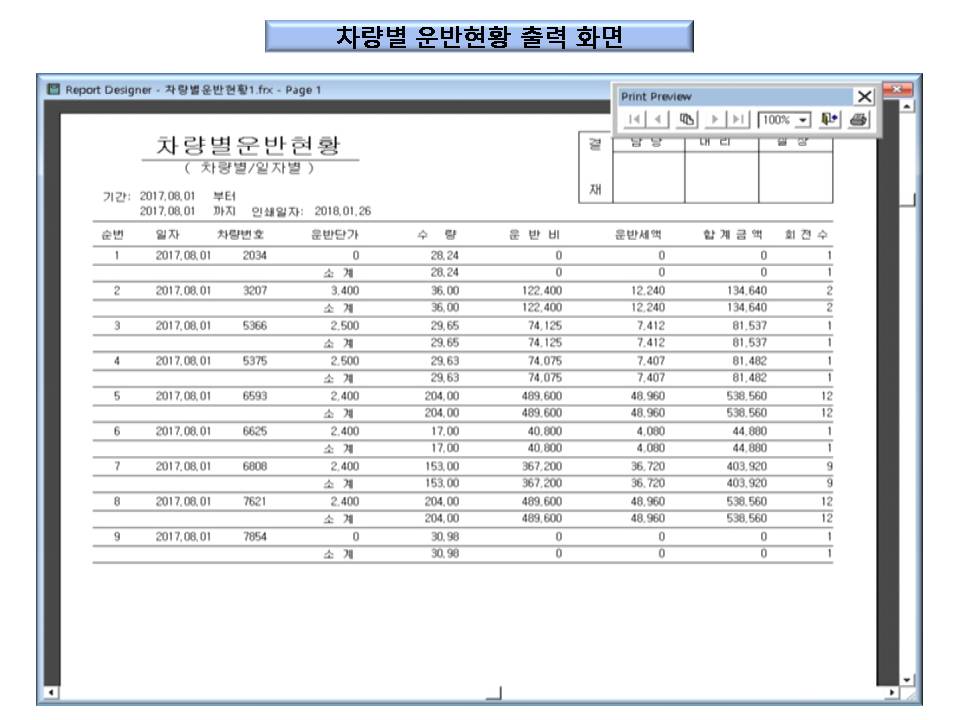Click total 81,482 in the vehicle 5375 row
960x720 pixels.
point(749,361)
